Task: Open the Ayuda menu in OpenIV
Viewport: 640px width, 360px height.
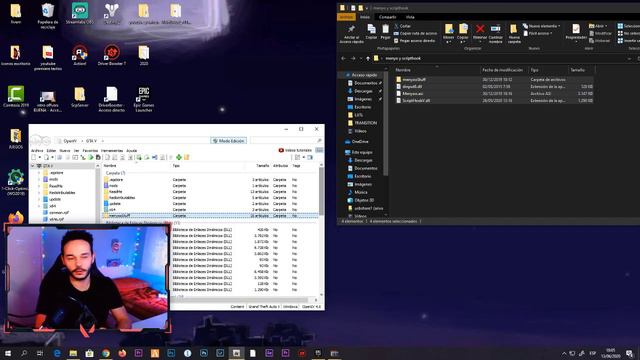Action: coord(131,151)
